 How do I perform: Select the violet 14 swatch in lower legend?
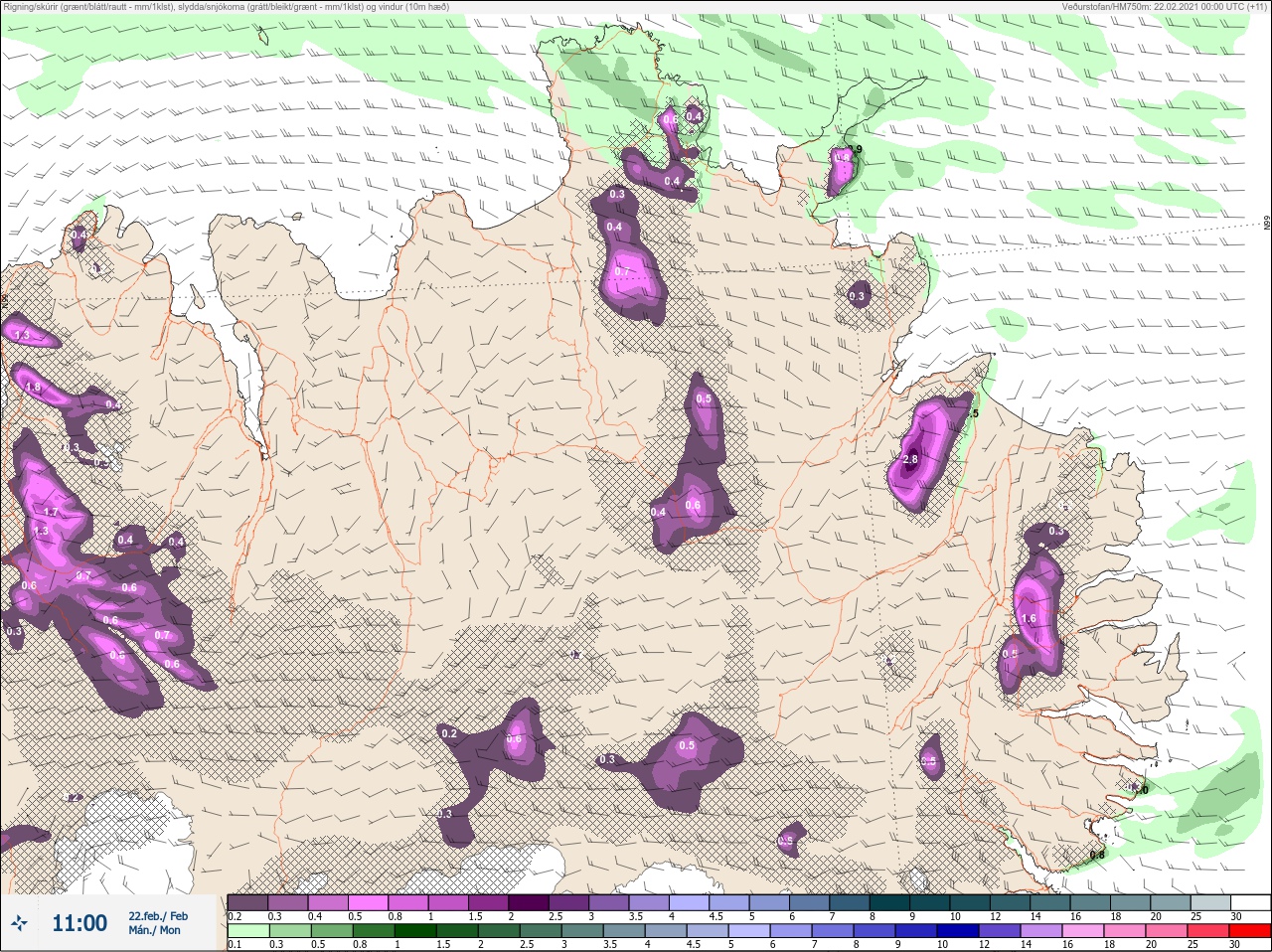pyautogui.click(x=1041, y=932)
